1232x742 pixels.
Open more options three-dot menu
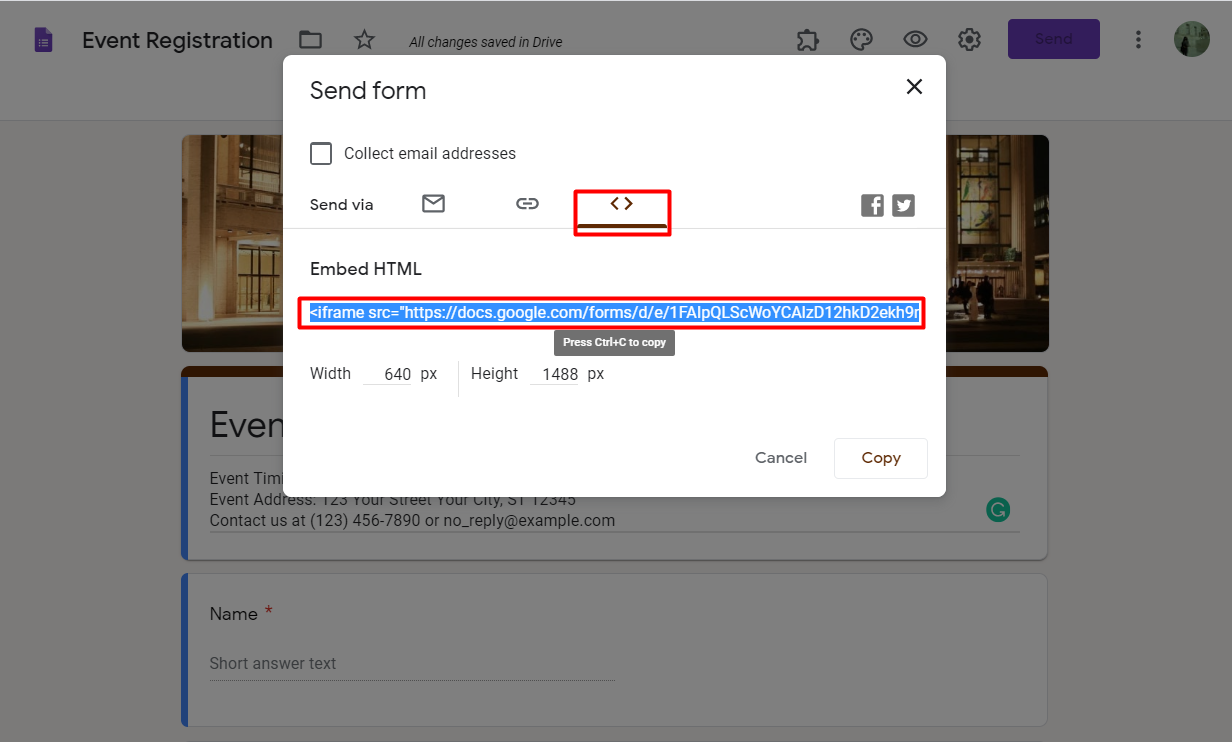[x=1138, y=40]
